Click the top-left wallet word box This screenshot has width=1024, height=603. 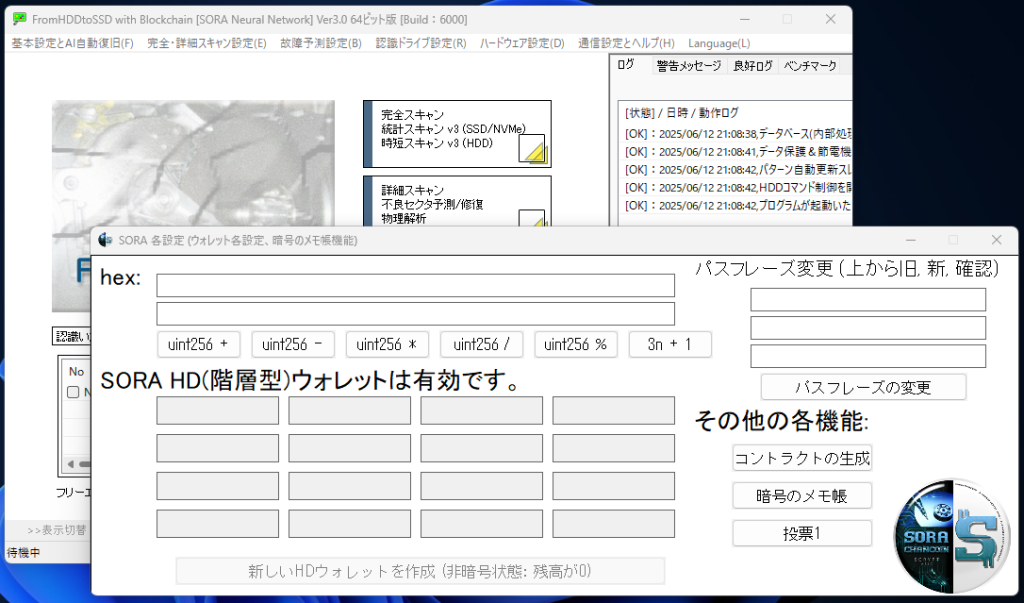pos(217,410)
